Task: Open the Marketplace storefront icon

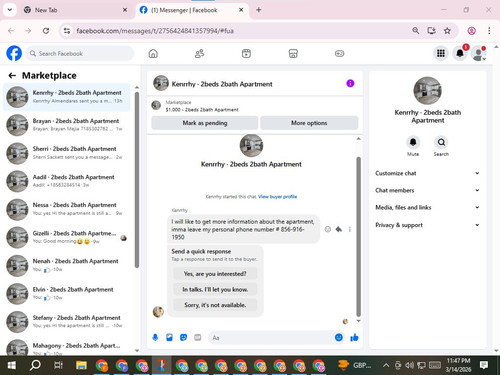Action: click(293, 53)
